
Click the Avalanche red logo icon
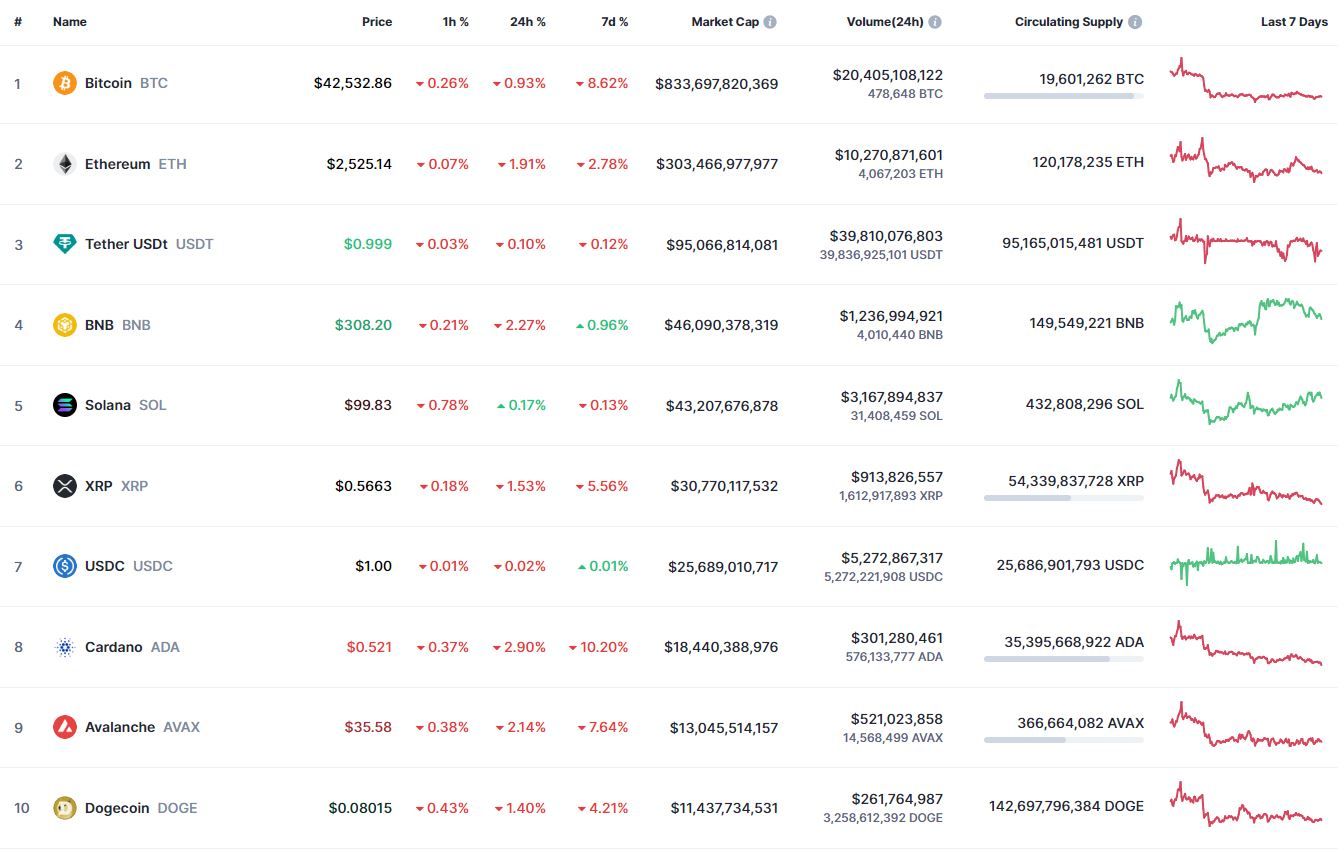(65, 727)
